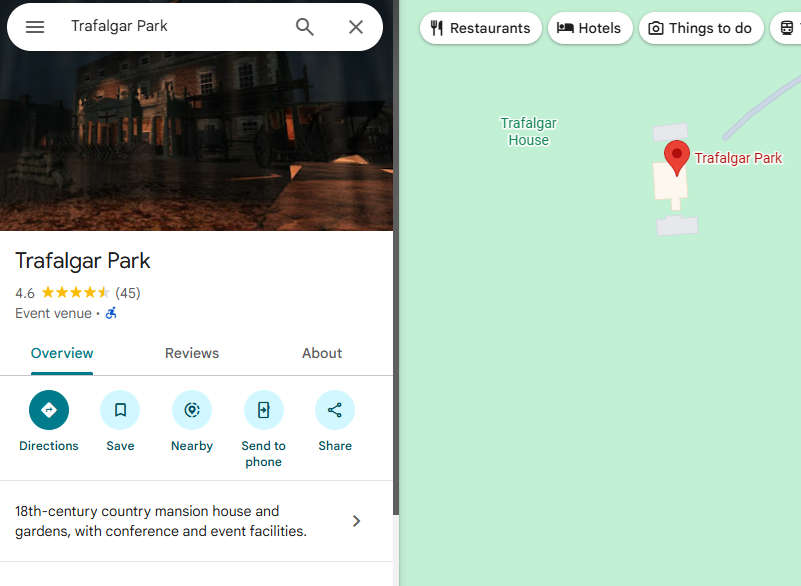Filter map by Hotels chip

click(x=590, y=28)
